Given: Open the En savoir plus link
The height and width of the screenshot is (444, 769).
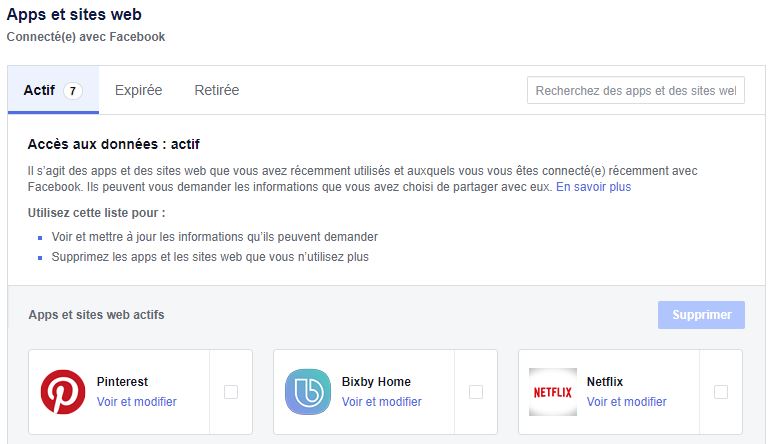Looking at the screenshot, I should coord(593,187).
